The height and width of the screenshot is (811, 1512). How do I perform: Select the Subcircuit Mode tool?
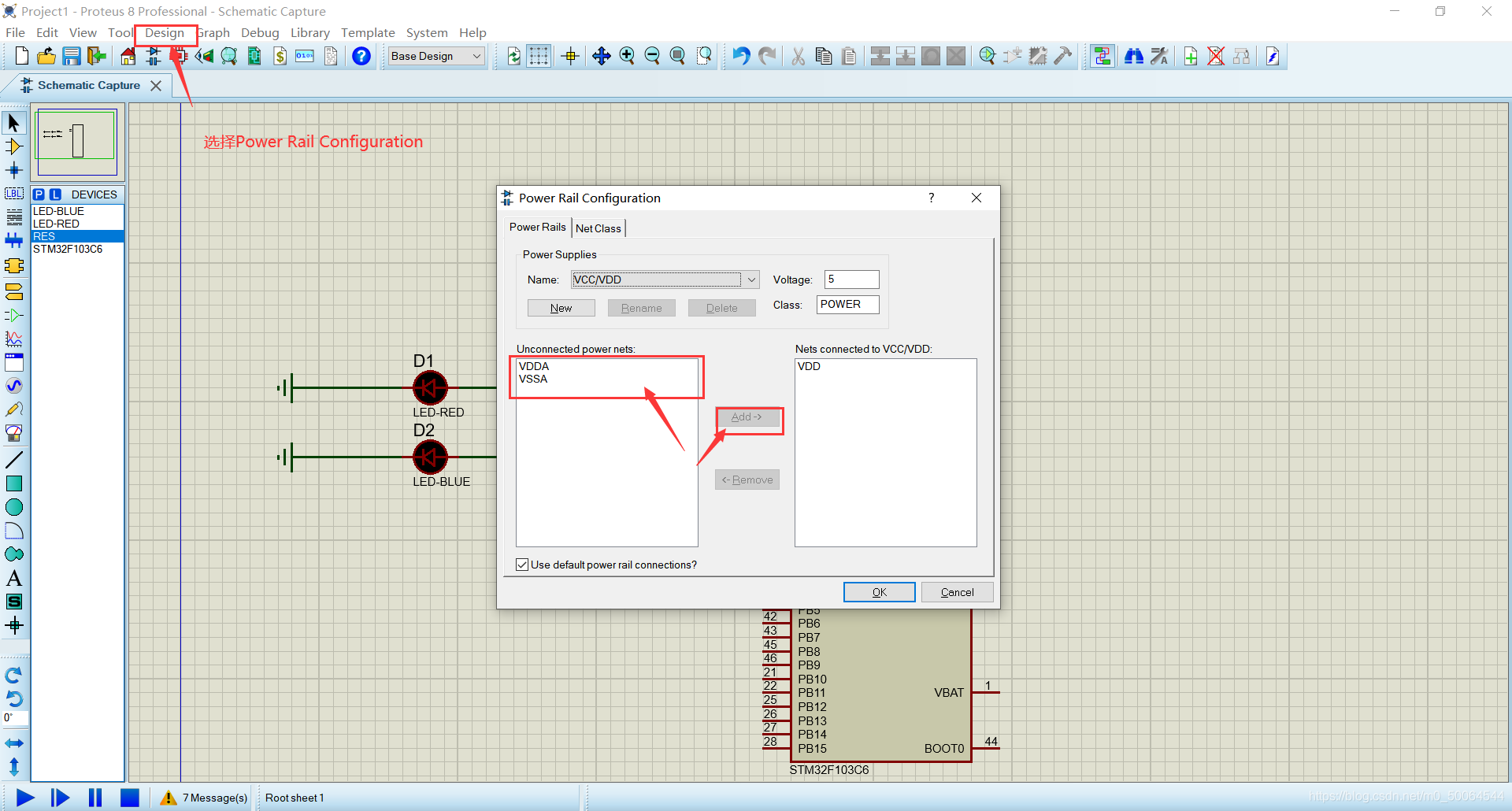[x=14, y=265]
